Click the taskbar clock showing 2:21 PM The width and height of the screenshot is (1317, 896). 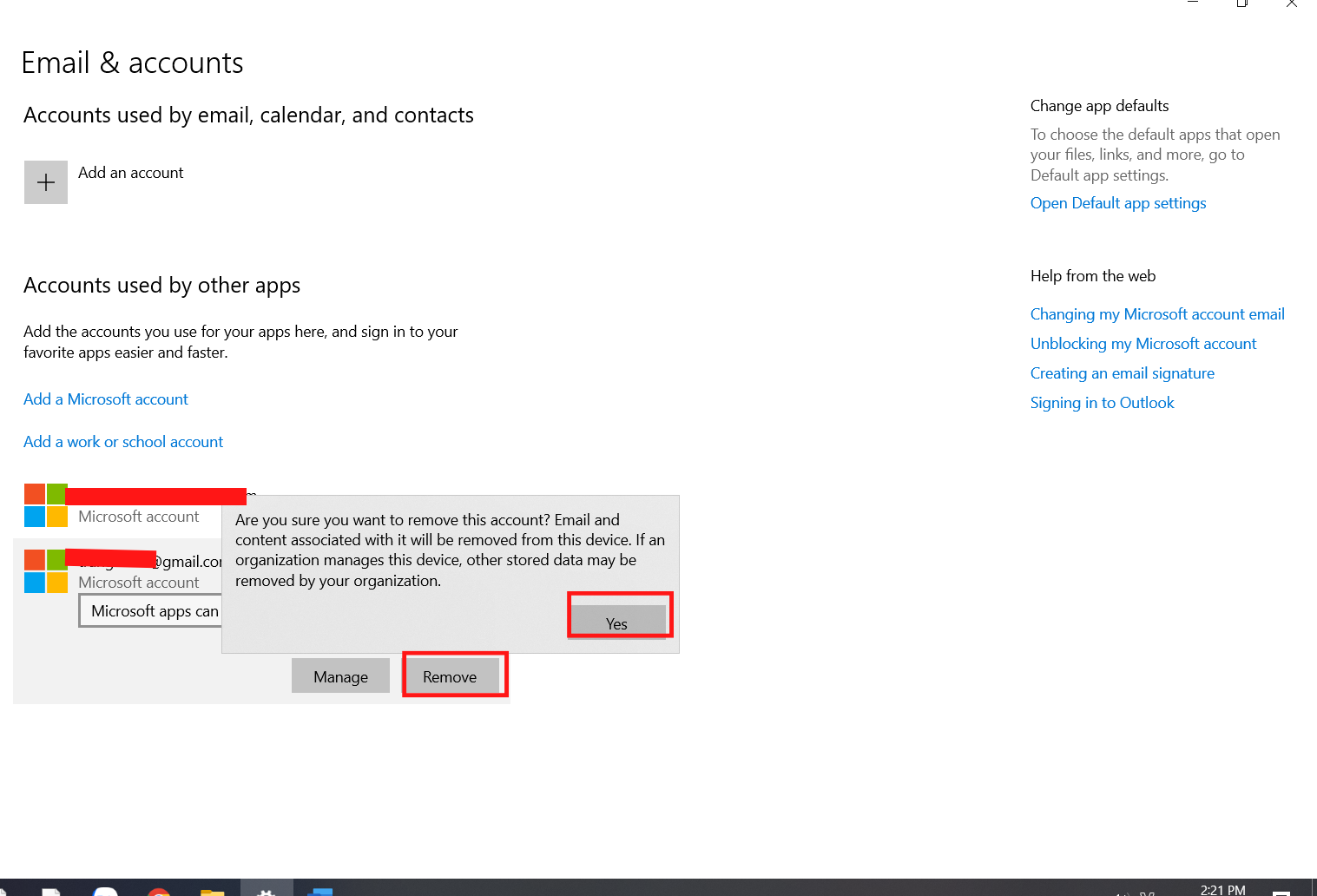[1222, 889]
